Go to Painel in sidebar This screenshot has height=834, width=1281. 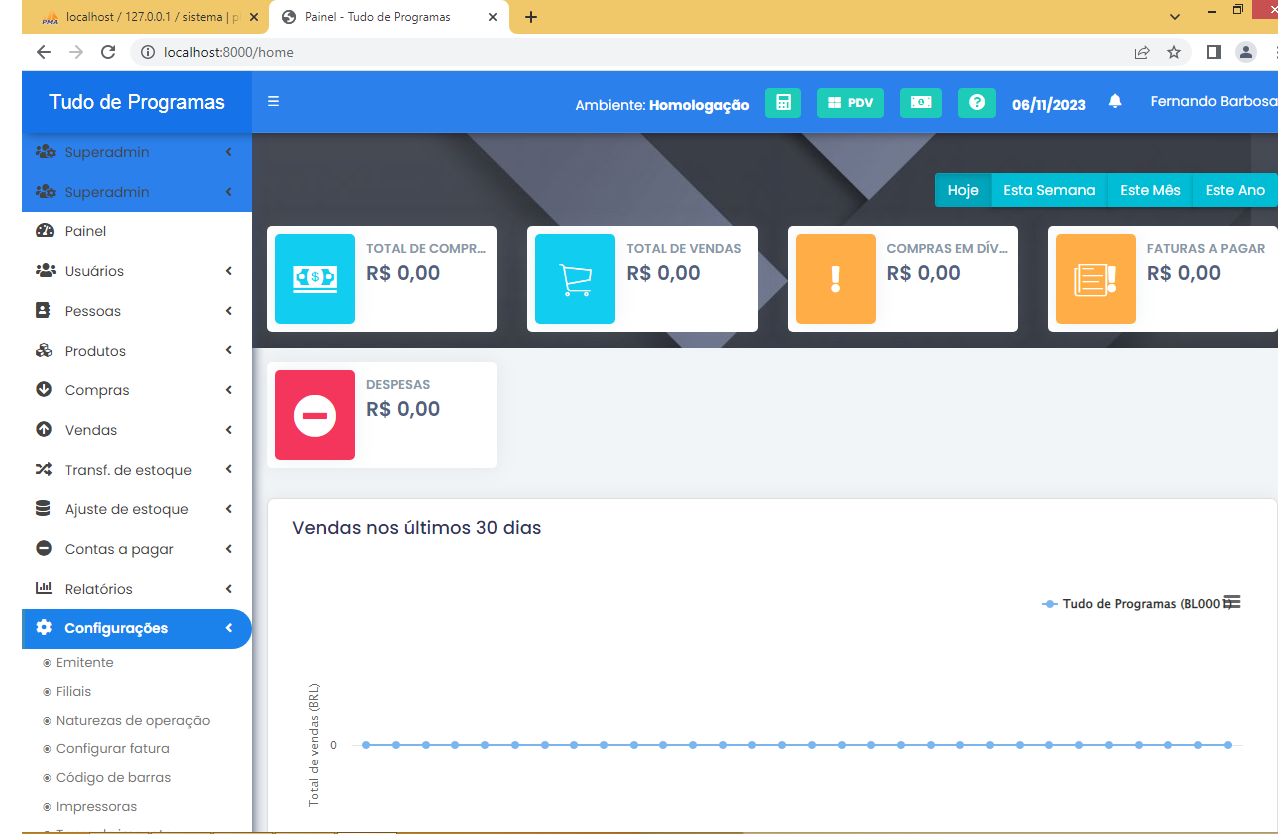[85, 231]
